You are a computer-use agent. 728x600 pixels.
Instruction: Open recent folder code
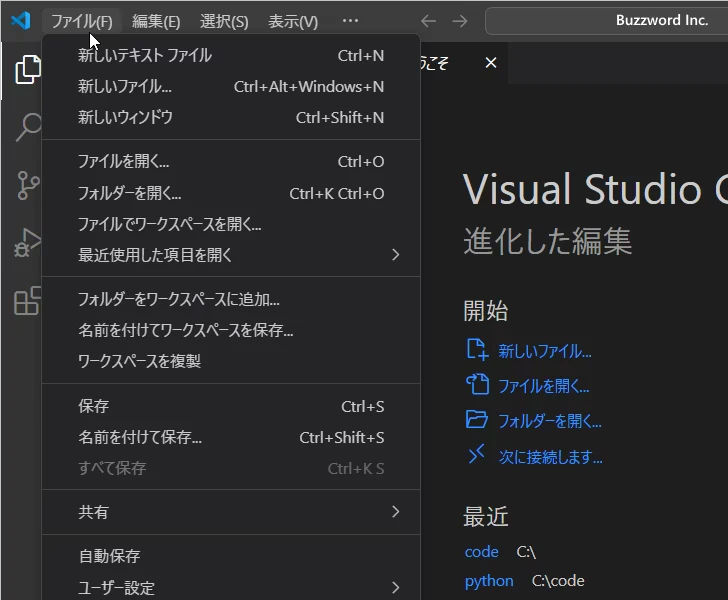[x=481, y=552]
